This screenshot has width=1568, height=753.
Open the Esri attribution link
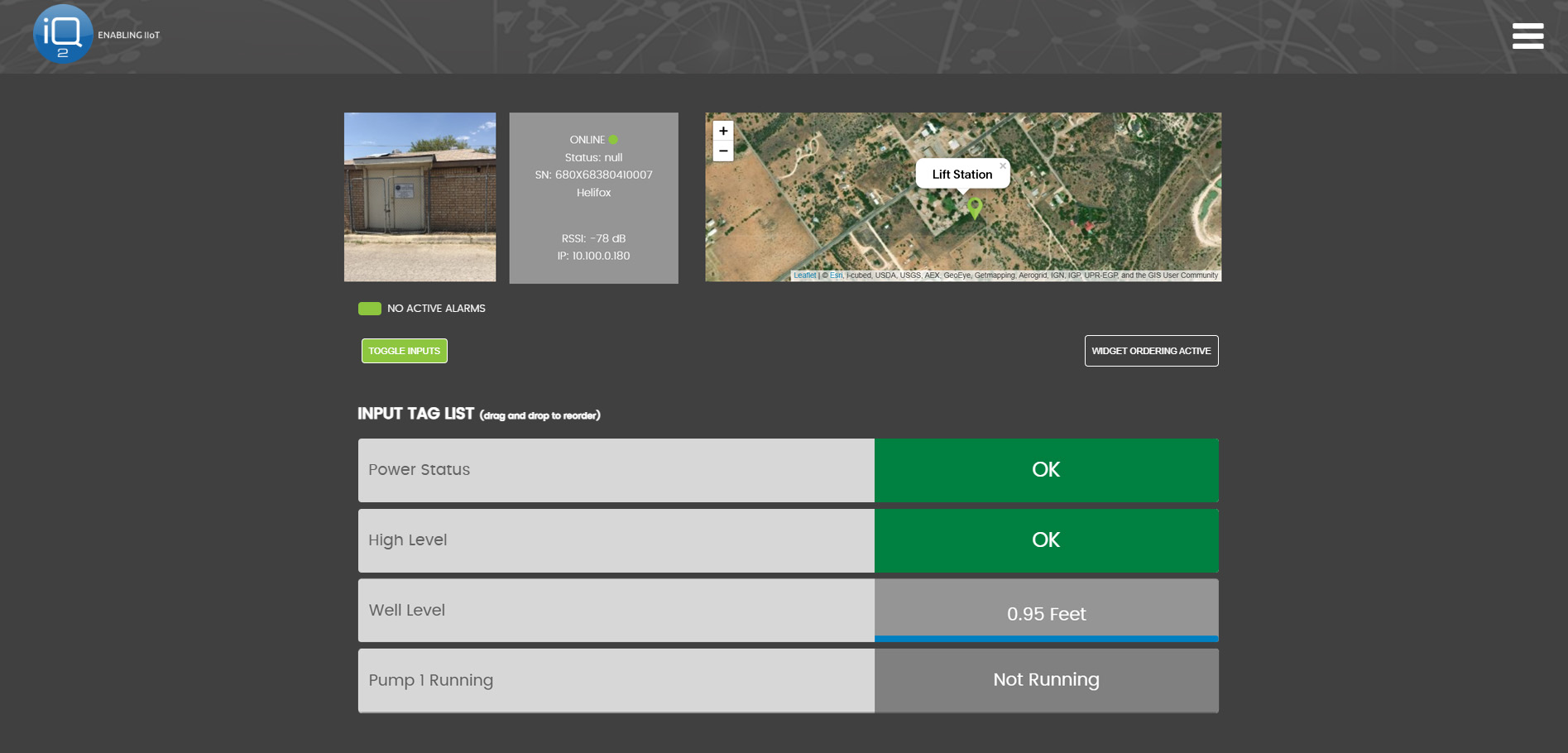coord(836,276)
